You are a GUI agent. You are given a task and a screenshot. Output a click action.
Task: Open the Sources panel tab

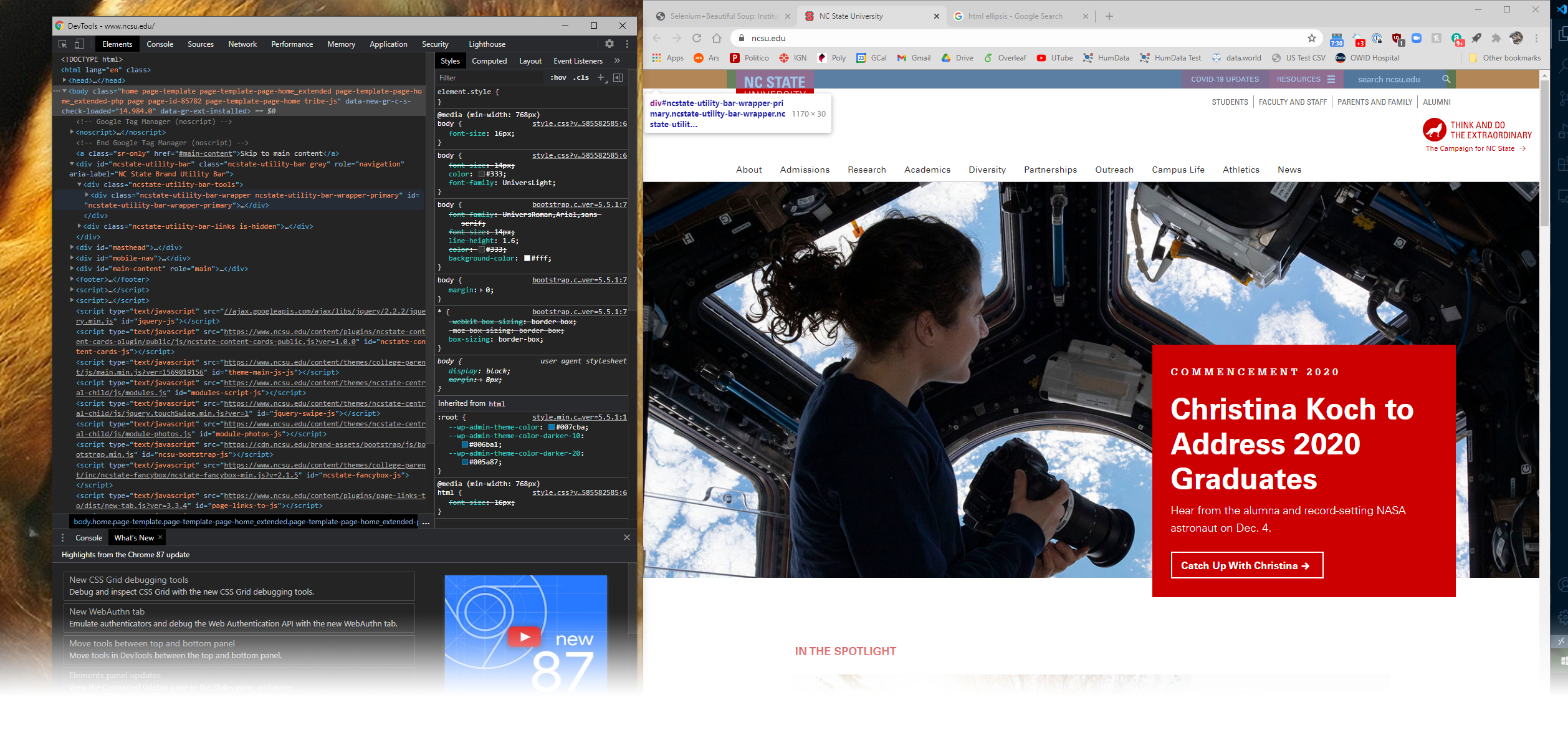pyautogui.click(x=201, y=44)
